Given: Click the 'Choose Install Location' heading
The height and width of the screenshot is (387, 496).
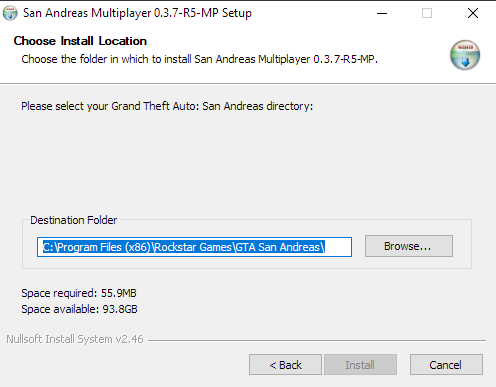Looking at the screenshot, I should pyautogui.click(x=80, y=41).
